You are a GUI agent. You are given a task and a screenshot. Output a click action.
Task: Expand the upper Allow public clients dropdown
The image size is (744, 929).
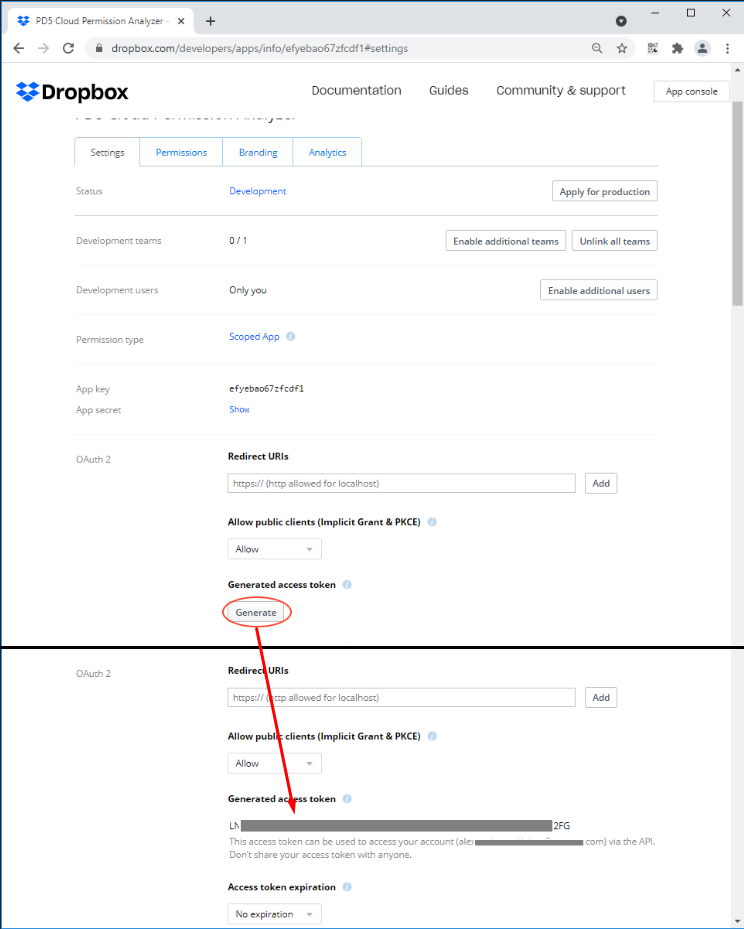coord(274,549)
